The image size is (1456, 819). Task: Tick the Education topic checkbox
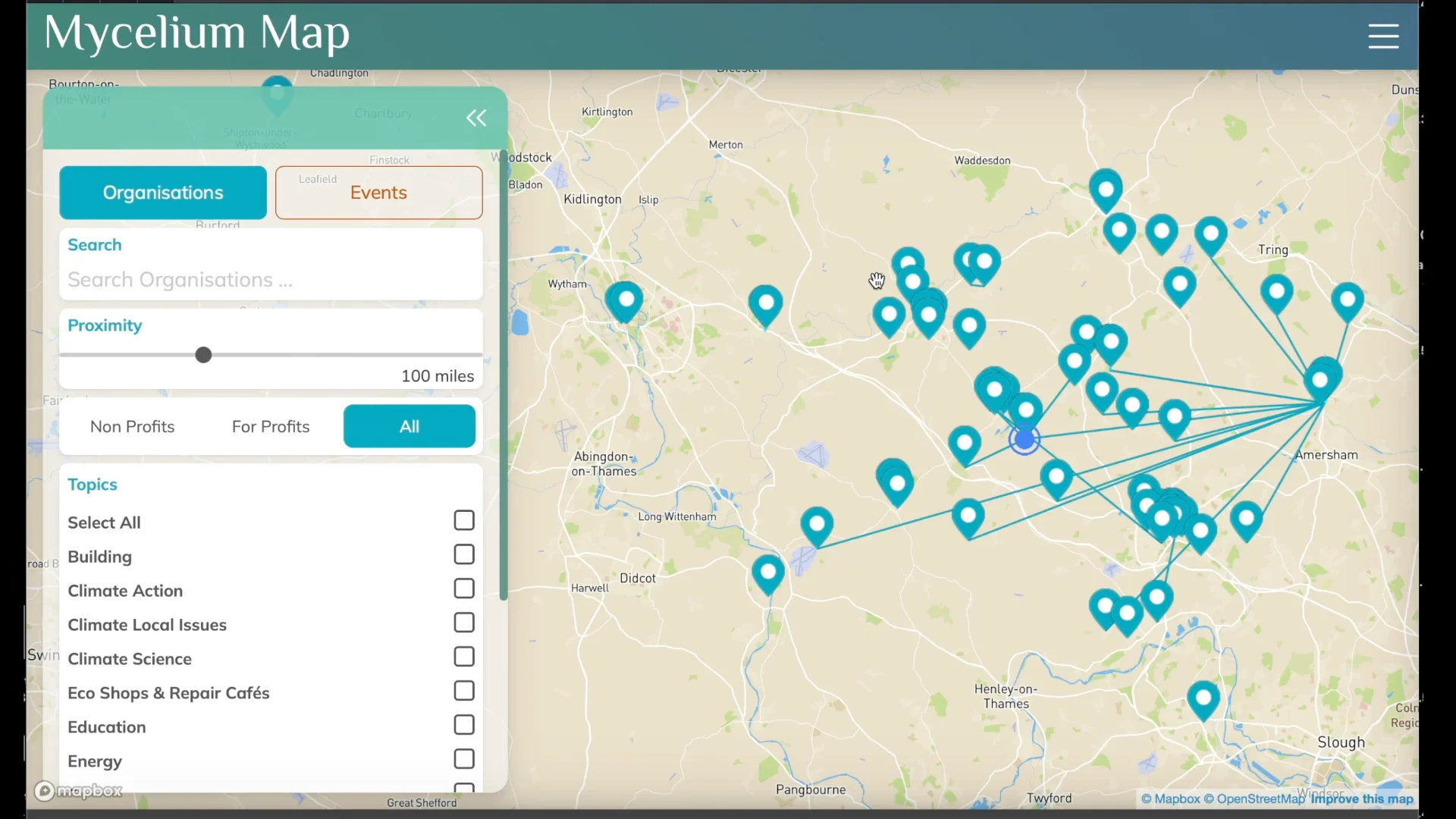tap(464, 726)
